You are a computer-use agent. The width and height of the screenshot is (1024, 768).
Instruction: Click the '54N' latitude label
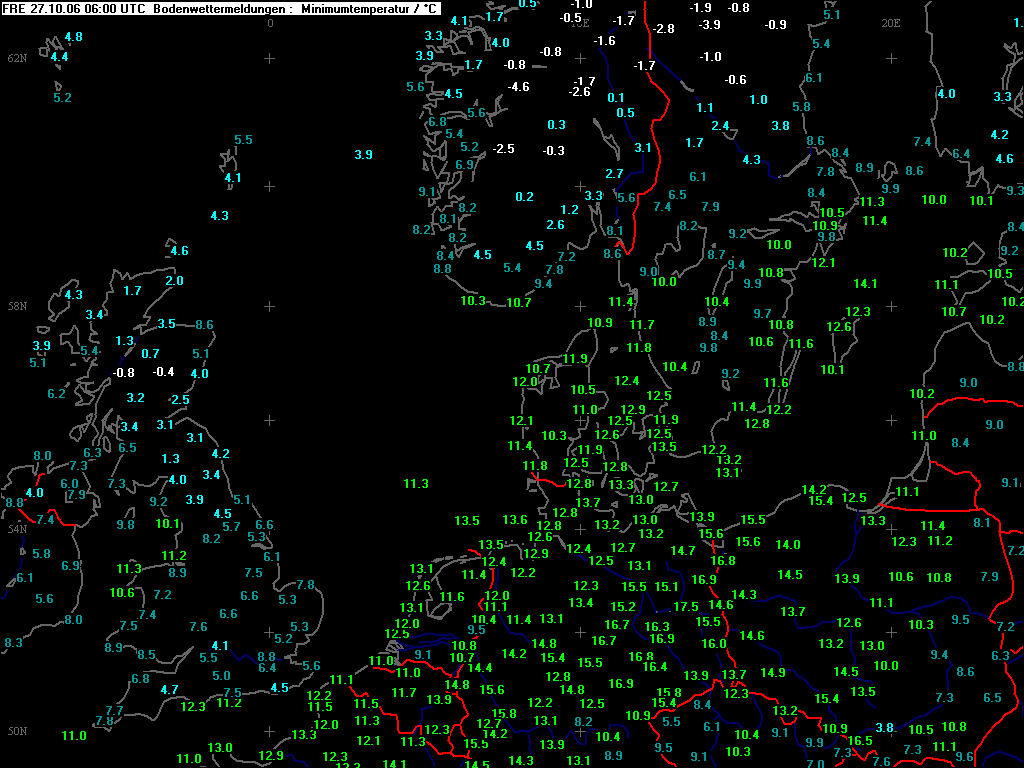point(17,528)
